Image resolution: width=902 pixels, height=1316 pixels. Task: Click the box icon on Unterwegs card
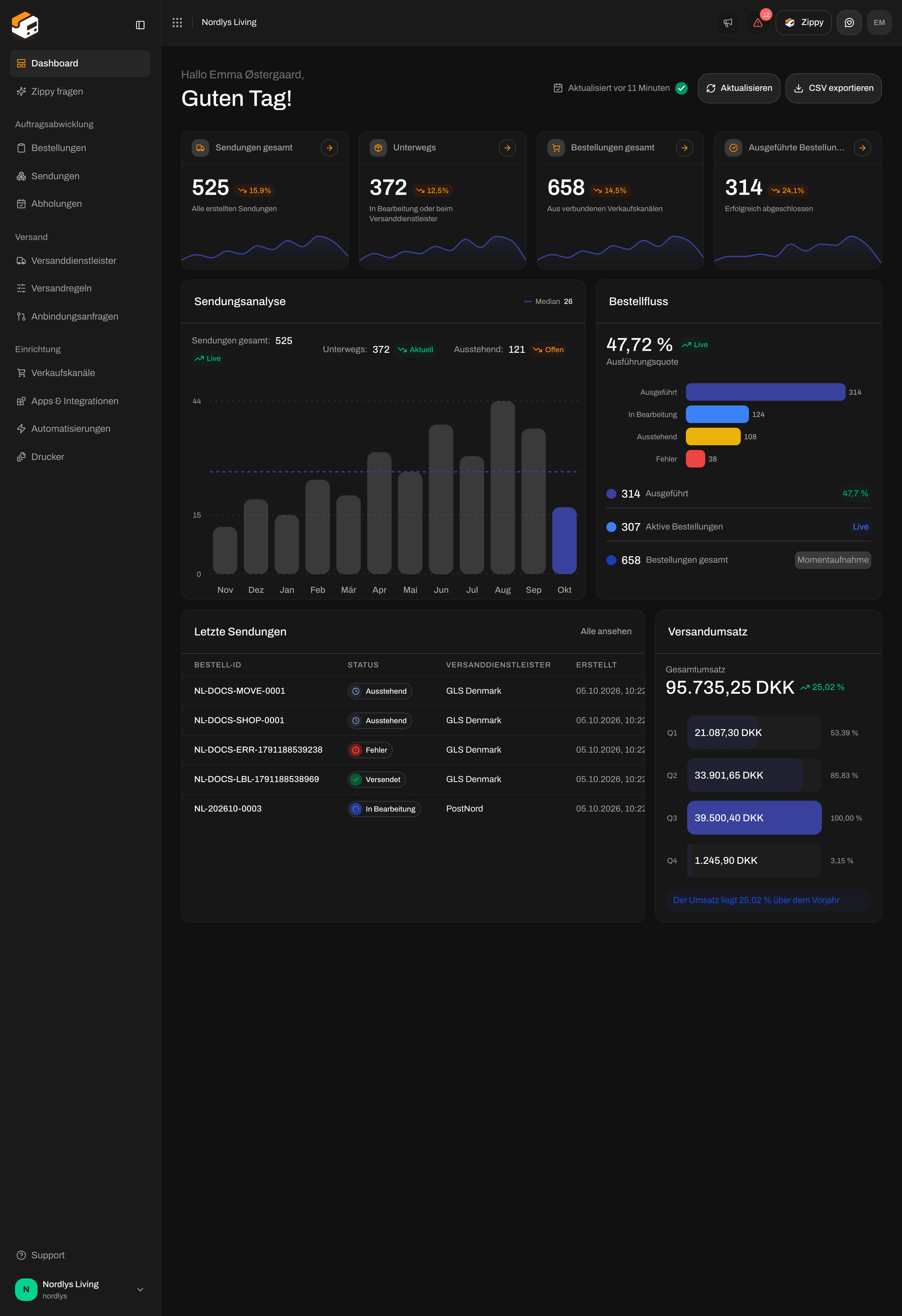(378, 148)
